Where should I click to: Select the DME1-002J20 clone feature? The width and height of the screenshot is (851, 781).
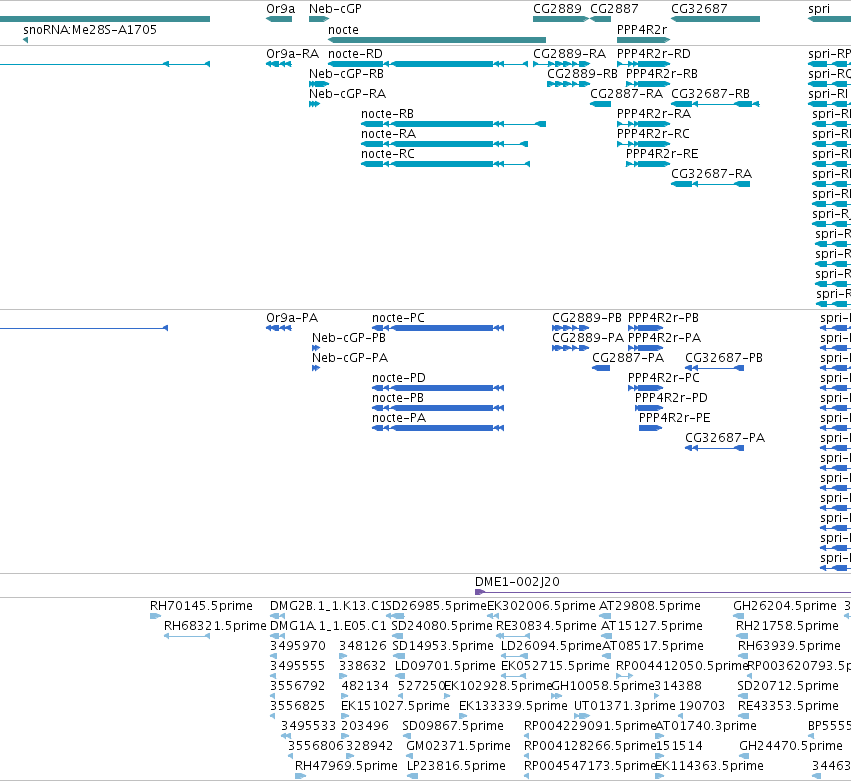pyautogui.click(x=663, y=592)
